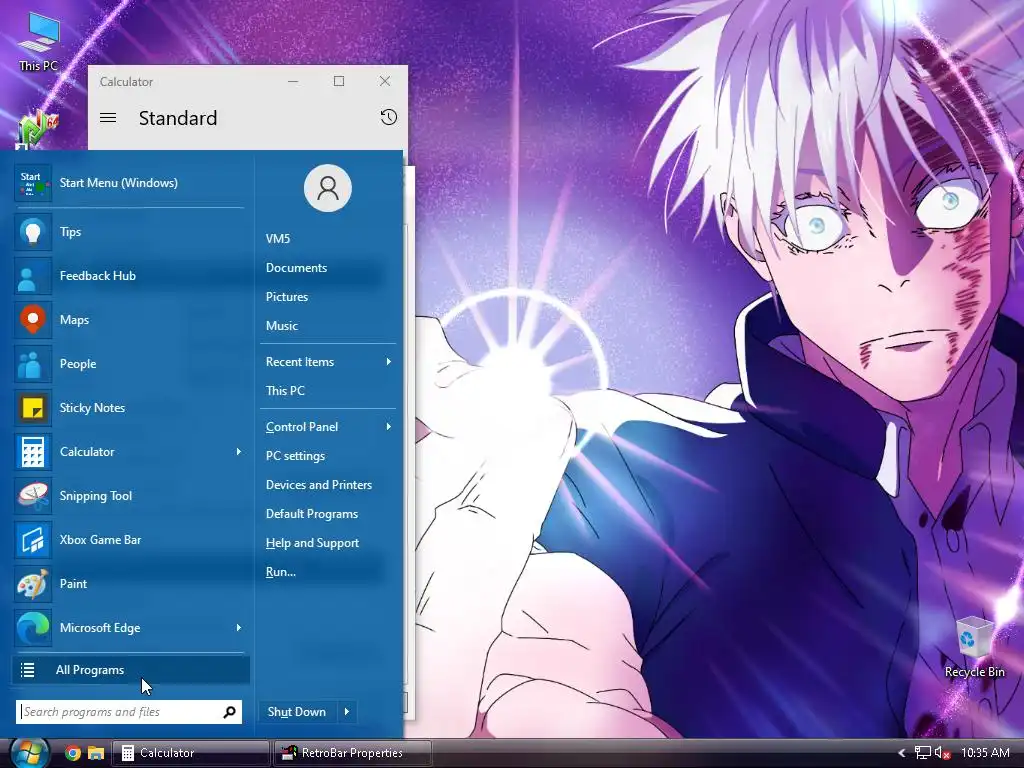The image size is (1024, 768).
Task: Click the search magnifier icon
Action: pos(229,712)
